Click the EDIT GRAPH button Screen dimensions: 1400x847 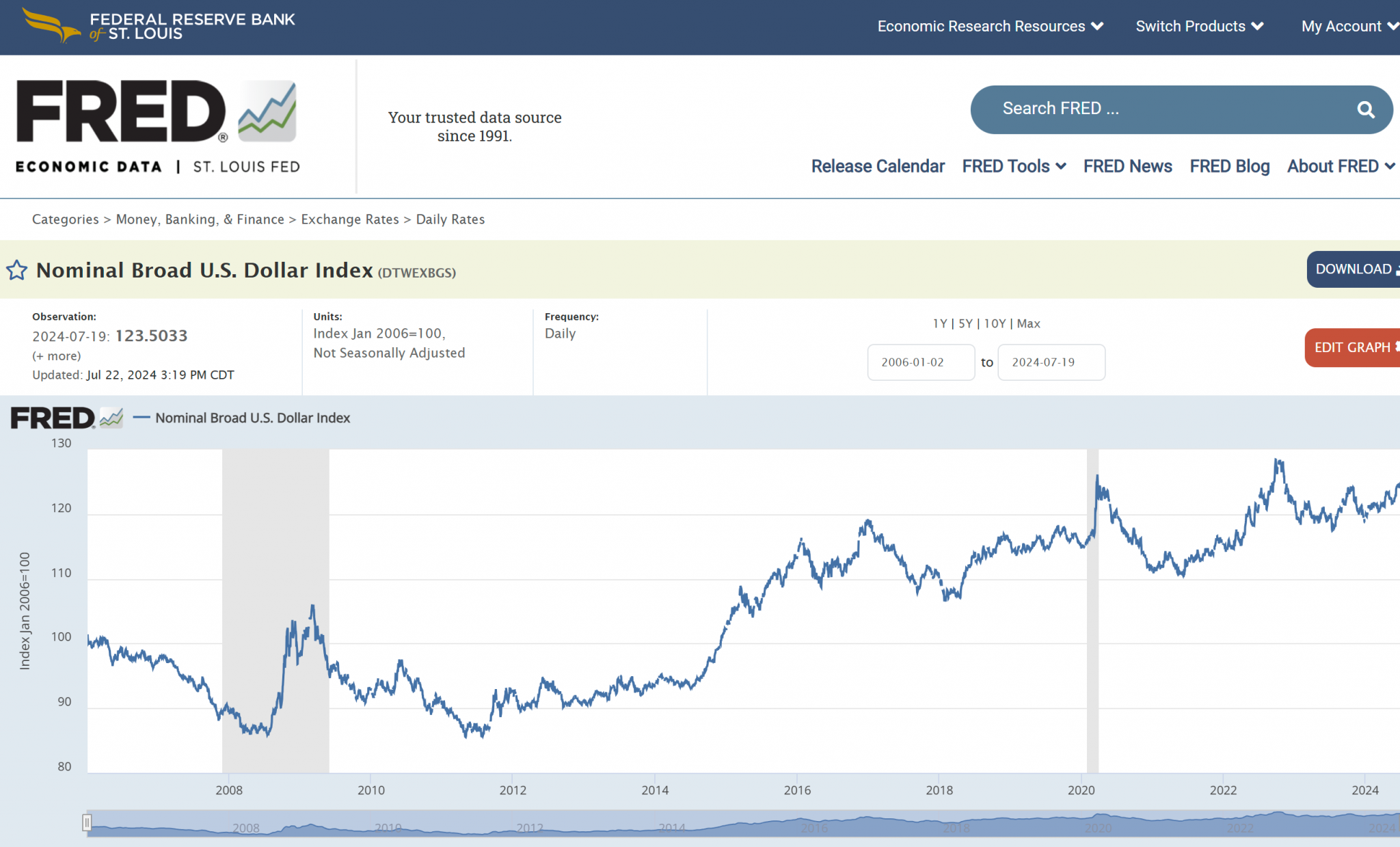pyautogui.click(x=1352, y=347)
